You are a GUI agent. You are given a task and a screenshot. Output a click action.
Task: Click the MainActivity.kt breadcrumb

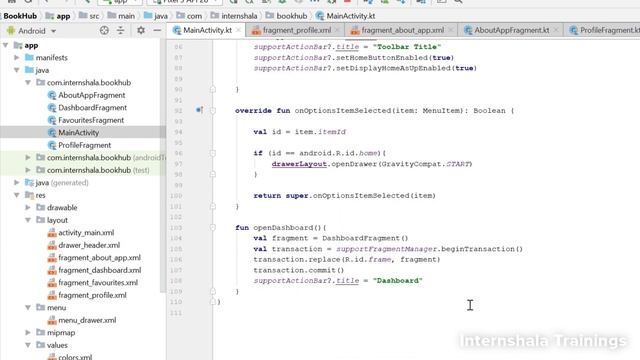345,16
